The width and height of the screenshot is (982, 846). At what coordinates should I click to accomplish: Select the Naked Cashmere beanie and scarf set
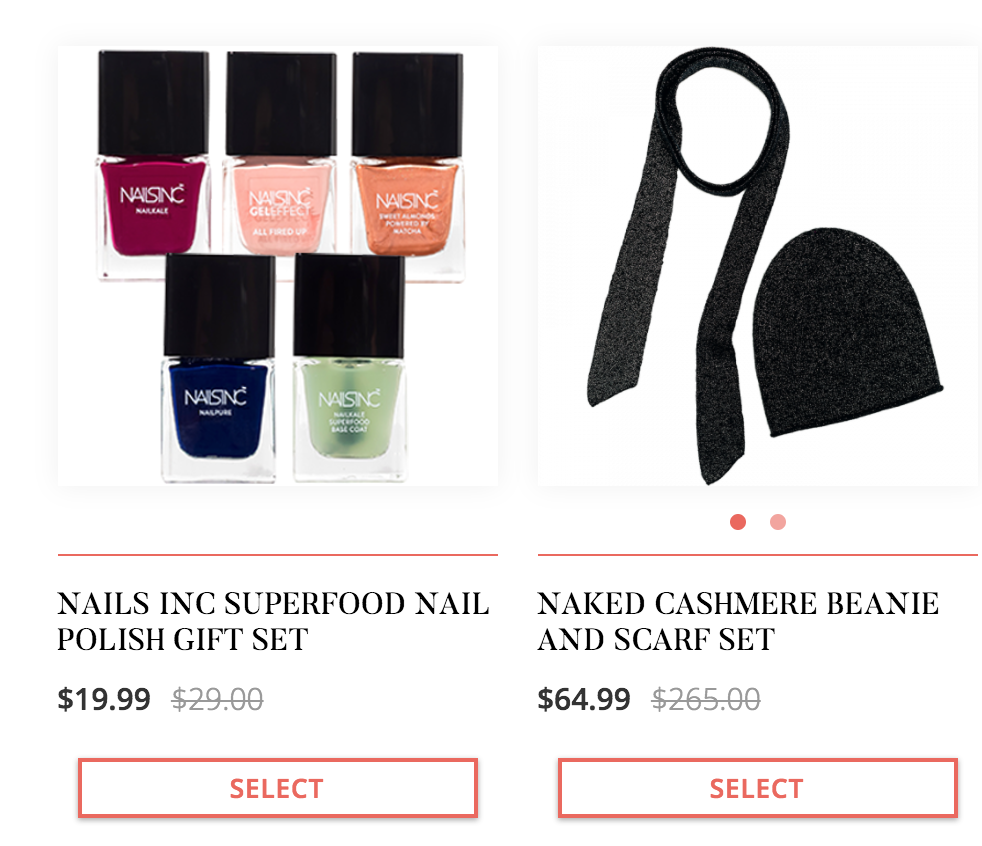(x=757, y=788)
